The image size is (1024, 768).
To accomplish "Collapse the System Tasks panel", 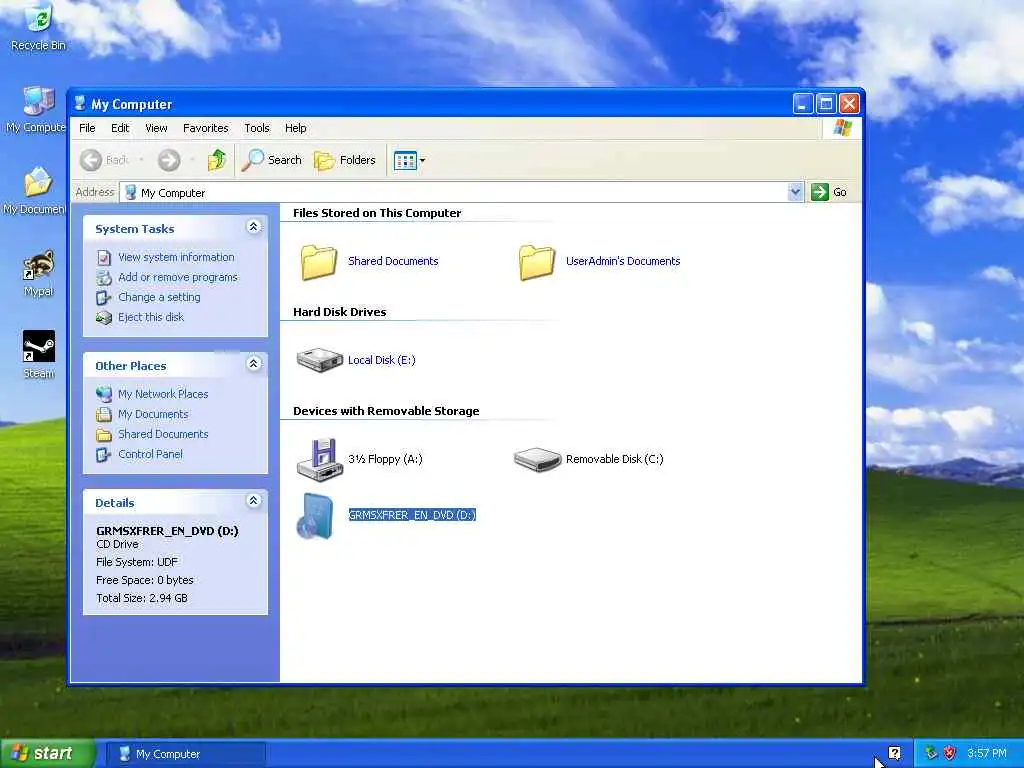I will point(253,227).
